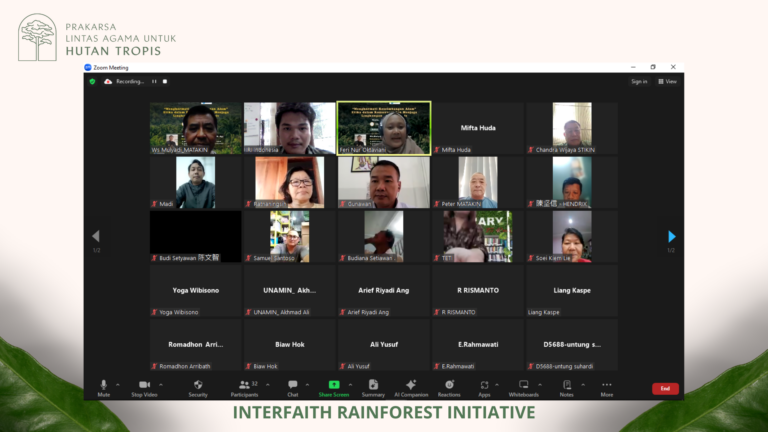Open the Security shield options
Viewport: 768px width, 432px height.
[198, 386]
